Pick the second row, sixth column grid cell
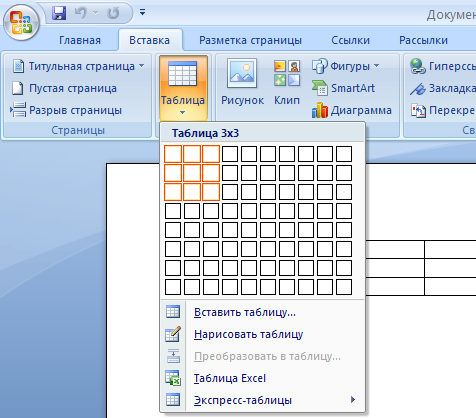The width and height of the screenshot is (476, 418). 268,173
